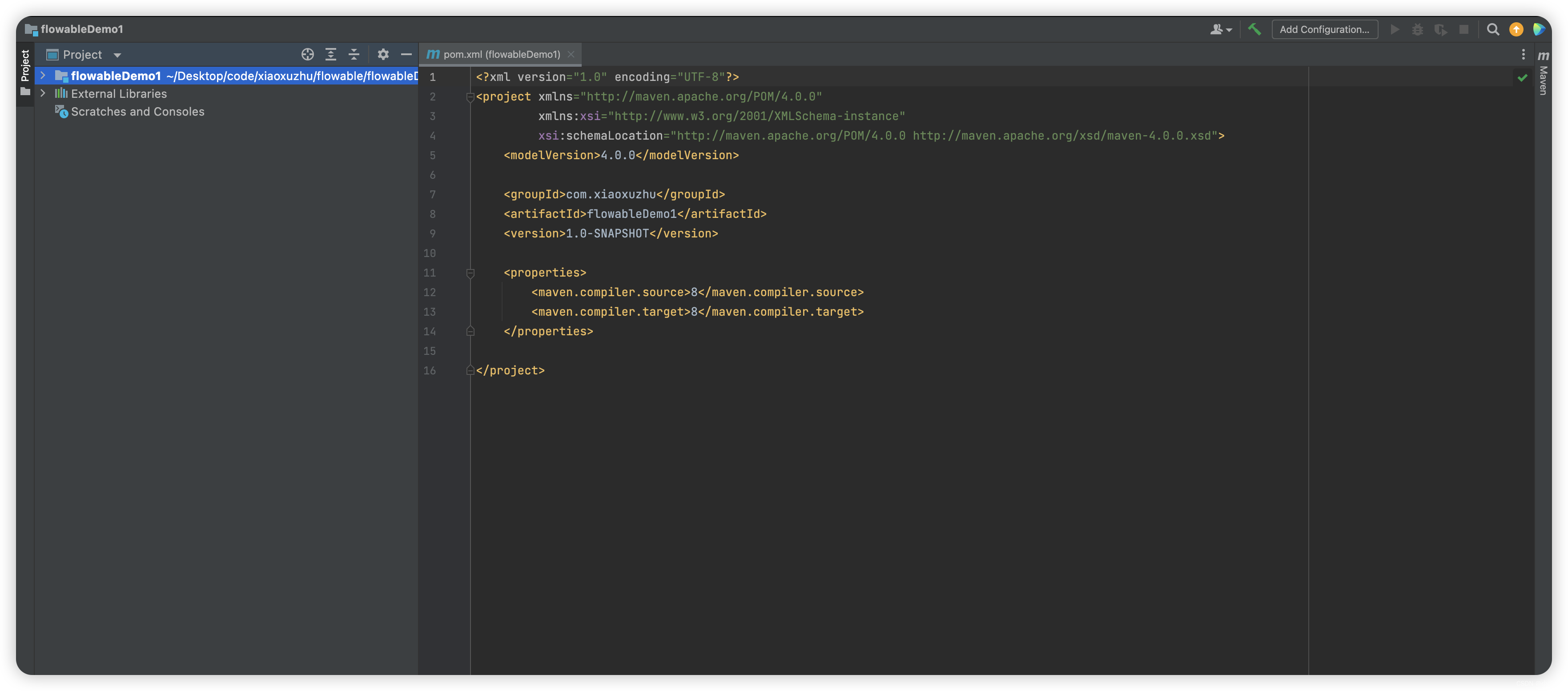The width and height of the screenshot is (1568, 691).
Task: Open Search Everywhere magnifier icon
Action: click(x=1492, y=29)
